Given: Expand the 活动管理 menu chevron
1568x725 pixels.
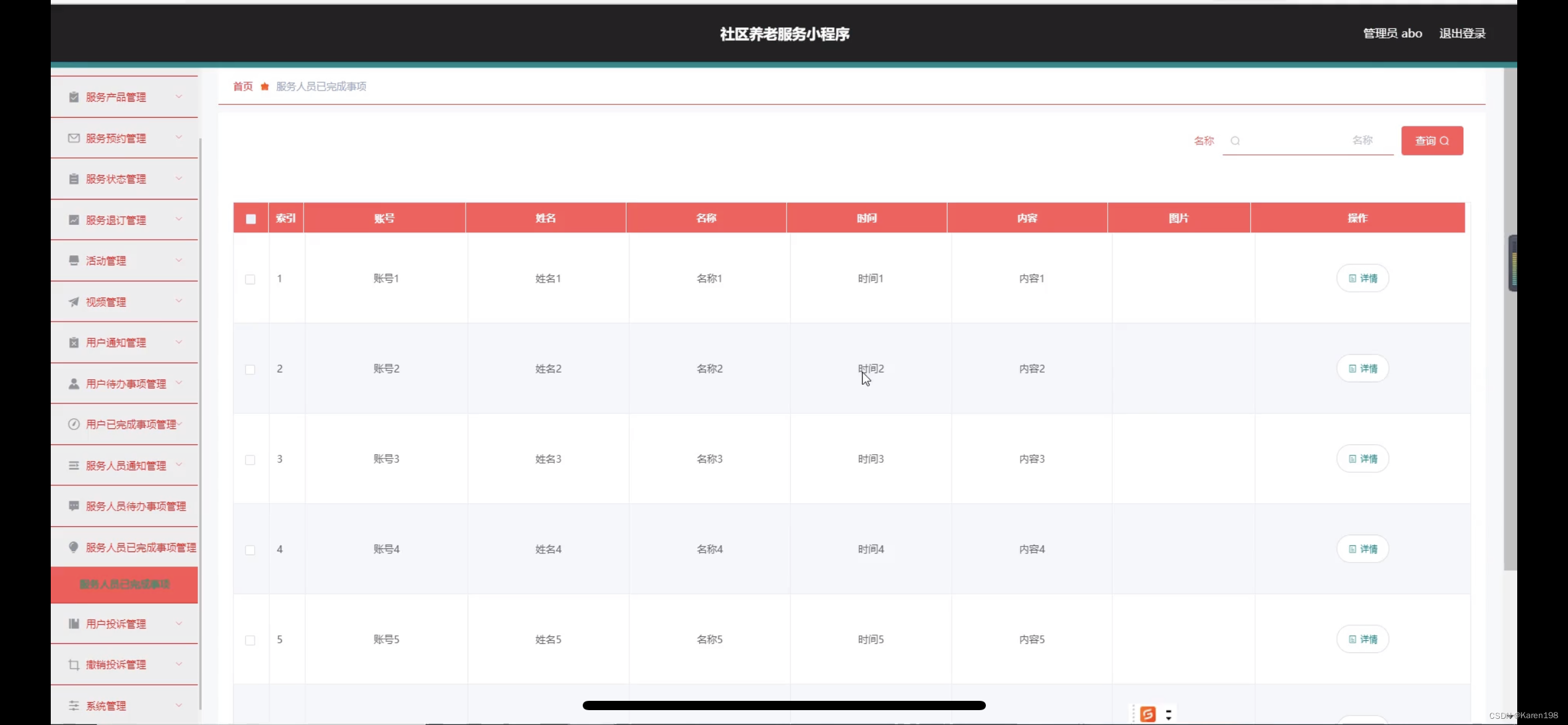Looking at the screenshot, I should [x=179, y=260].
